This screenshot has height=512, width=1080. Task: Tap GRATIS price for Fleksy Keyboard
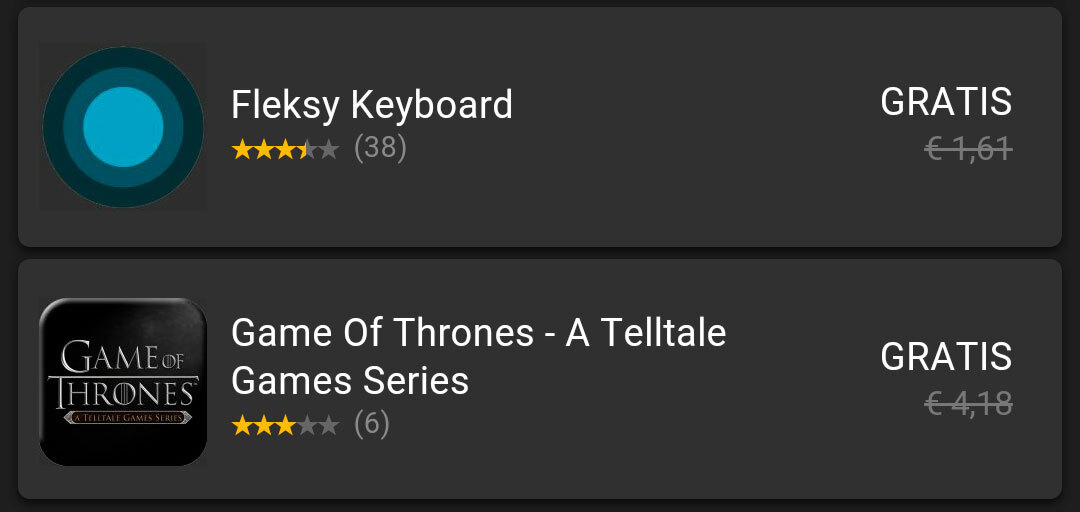(946, 103)
